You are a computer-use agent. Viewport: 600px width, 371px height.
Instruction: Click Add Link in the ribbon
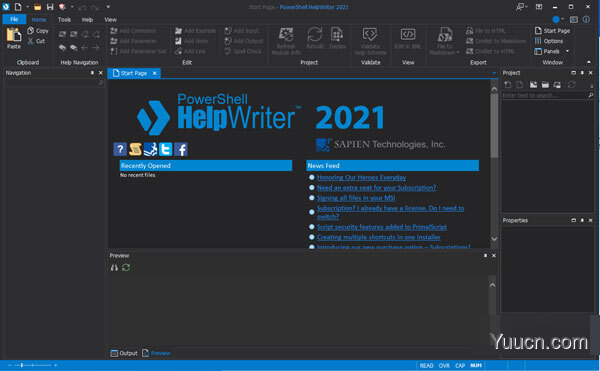point(190,51)
